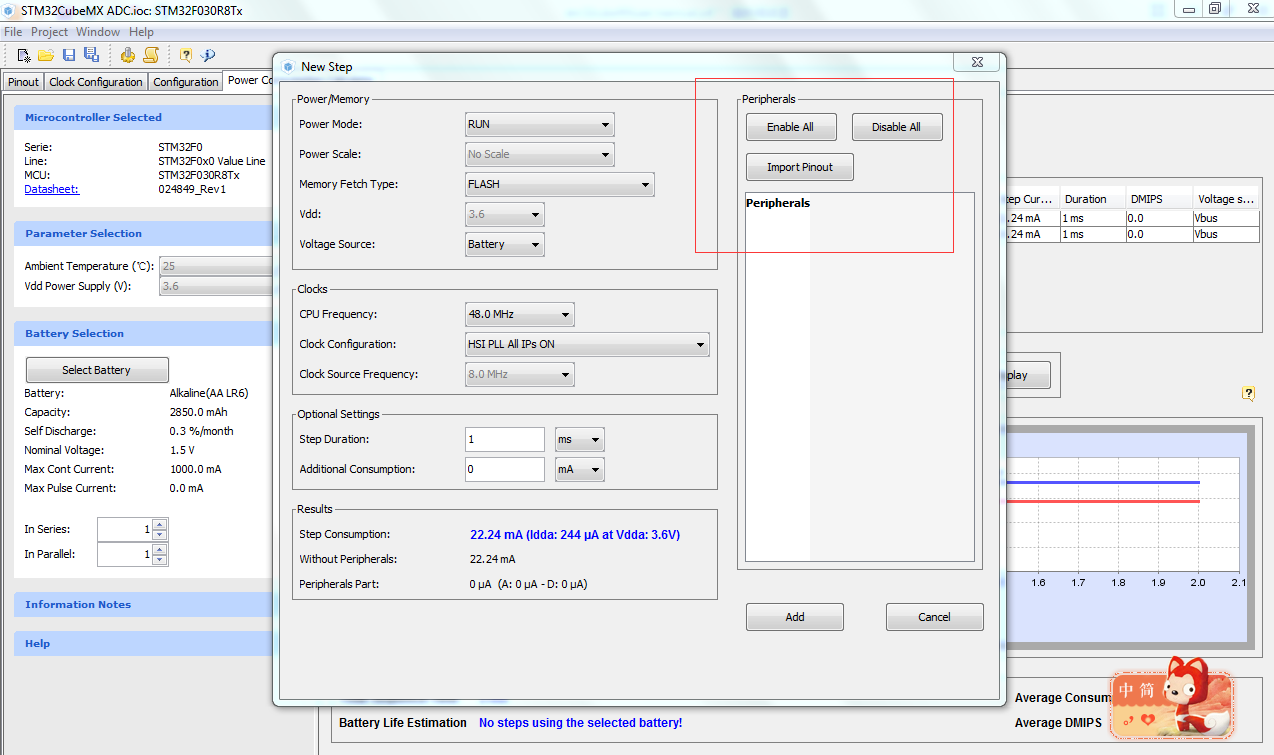The image size is (1274, 755).
Task: Open the Window menu
Action: pos(98,32)
